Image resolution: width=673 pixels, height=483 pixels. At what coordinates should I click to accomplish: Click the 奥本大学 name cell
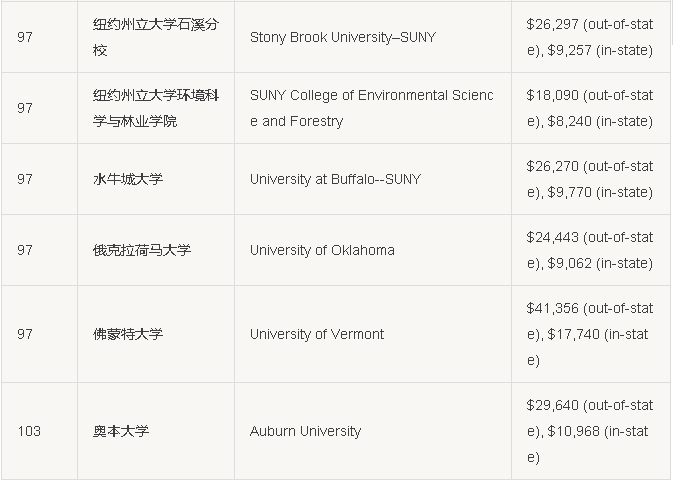156,431
